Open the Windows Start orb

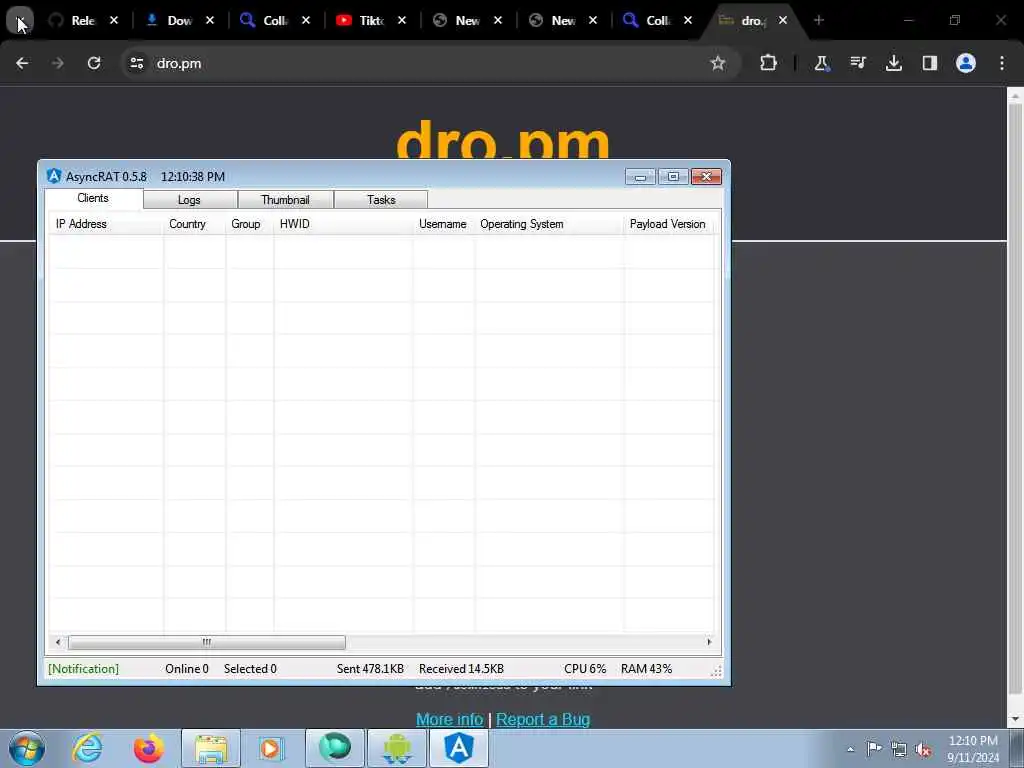pos(27,748)
